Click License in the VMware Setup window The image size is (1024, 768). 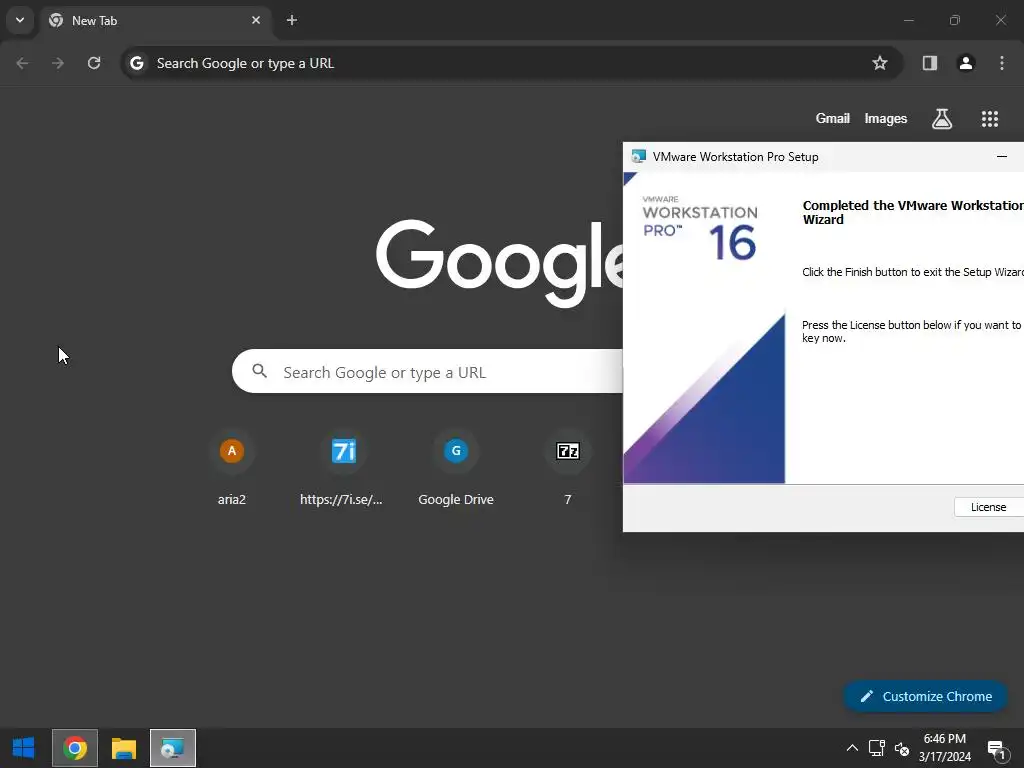click(988, 507)
